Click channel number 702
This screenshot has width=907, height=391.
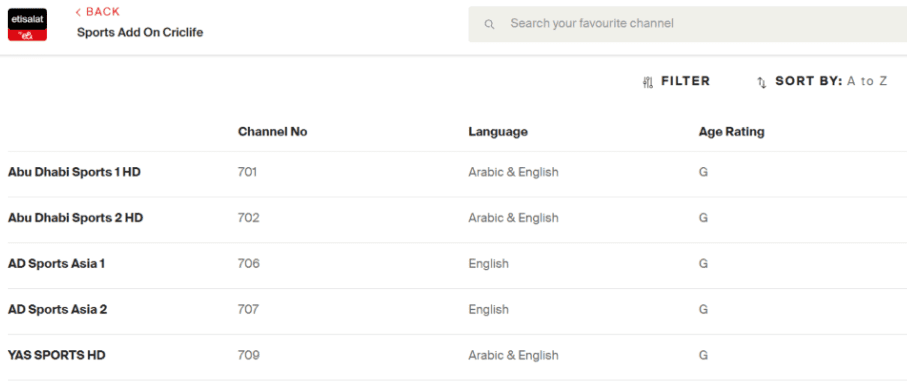249,218
